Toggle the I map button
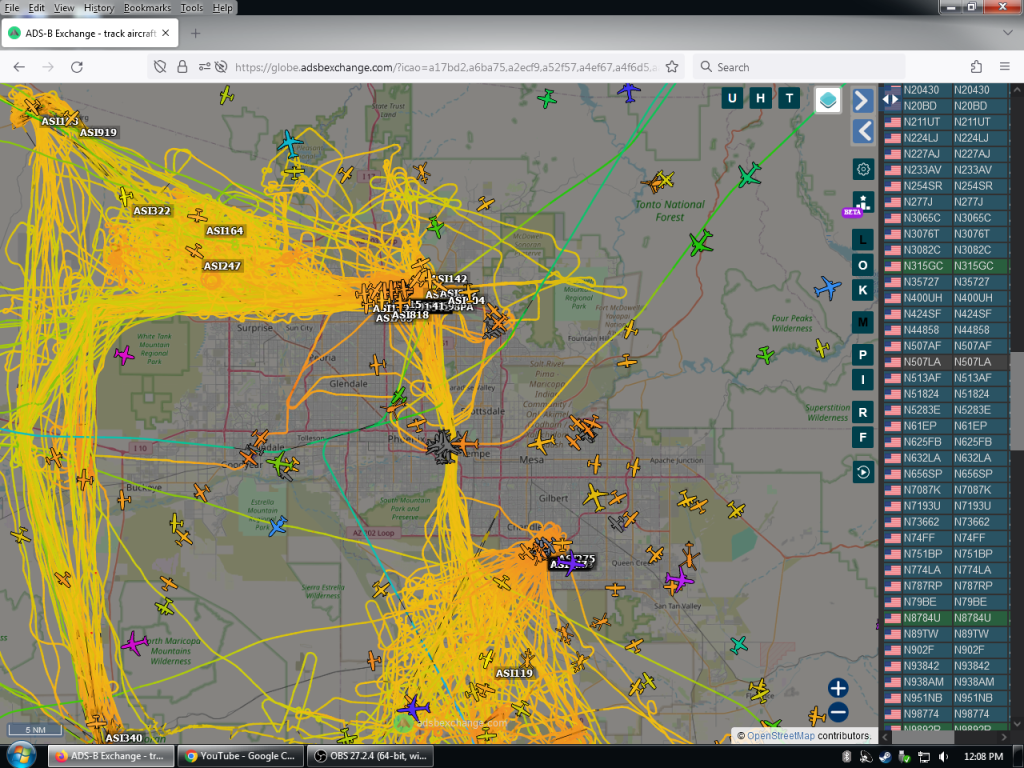This screenshot has height=768, width=1024. pyautogui.click(x=863, y=379)
